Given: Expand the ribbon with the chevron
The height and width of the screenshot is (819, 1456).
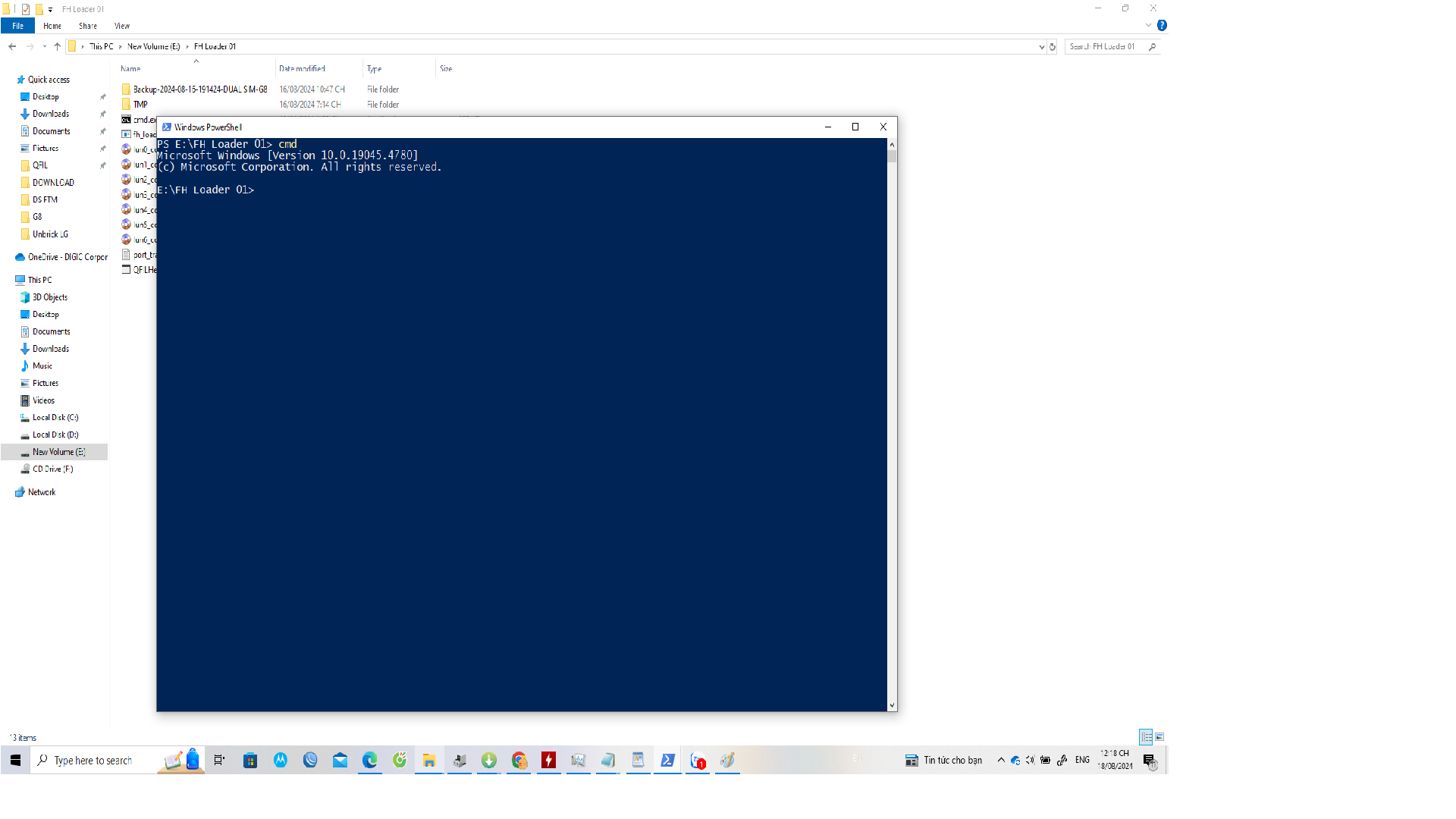Looking at the screenshot, I should coord(1148,26).
